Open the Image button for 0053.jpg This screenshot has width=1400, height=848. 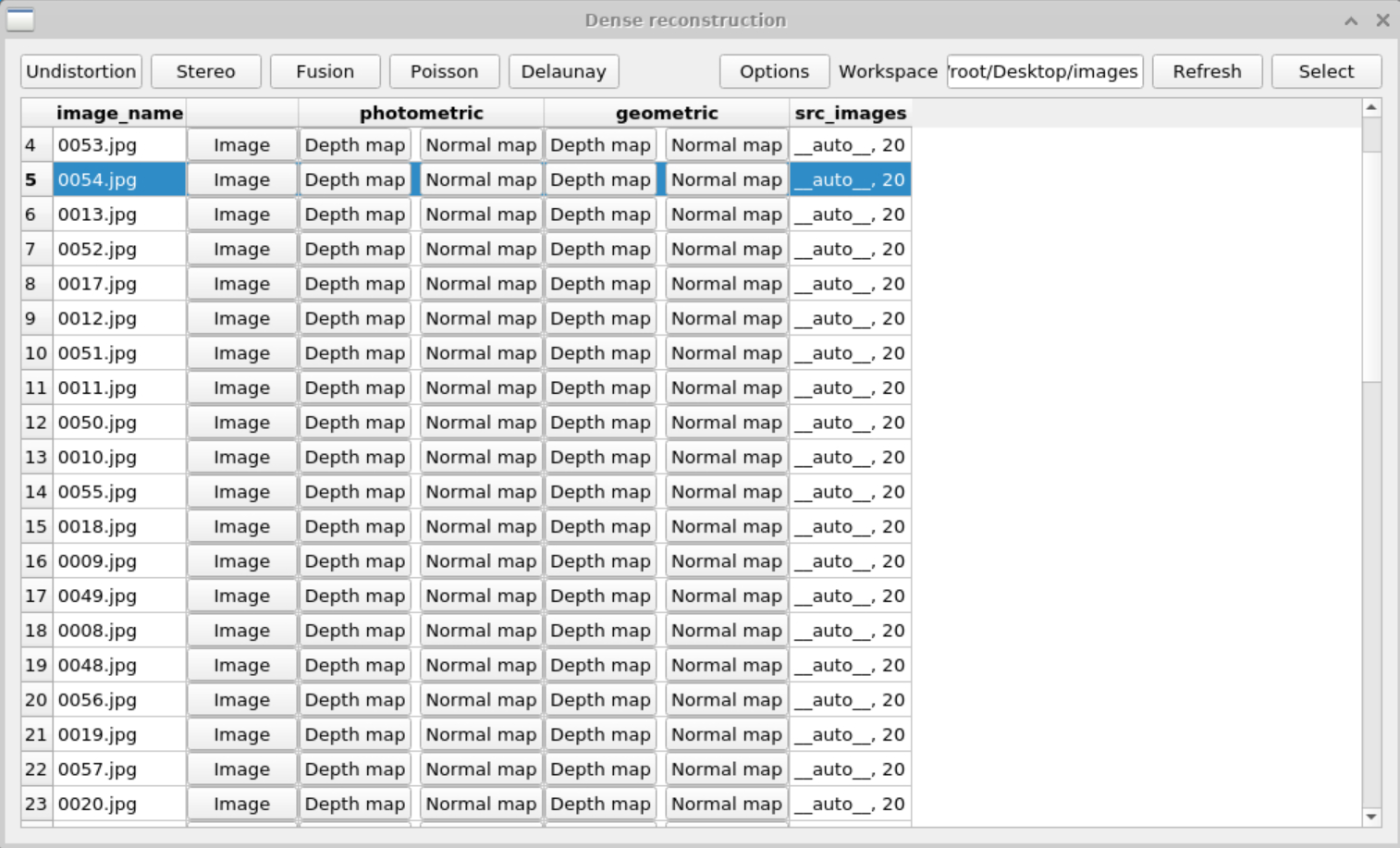tap(242, 145)
